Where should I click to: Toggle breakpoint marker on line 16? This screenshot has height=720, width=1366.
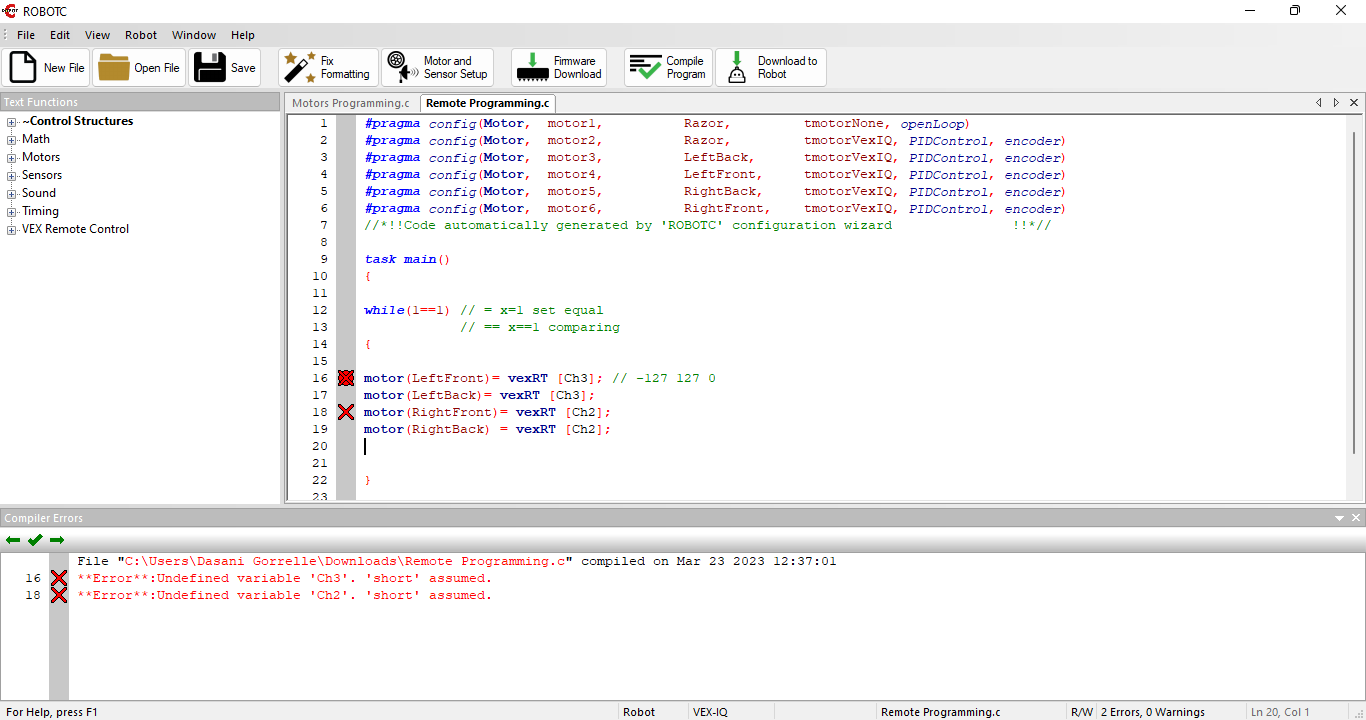(346, 378)
